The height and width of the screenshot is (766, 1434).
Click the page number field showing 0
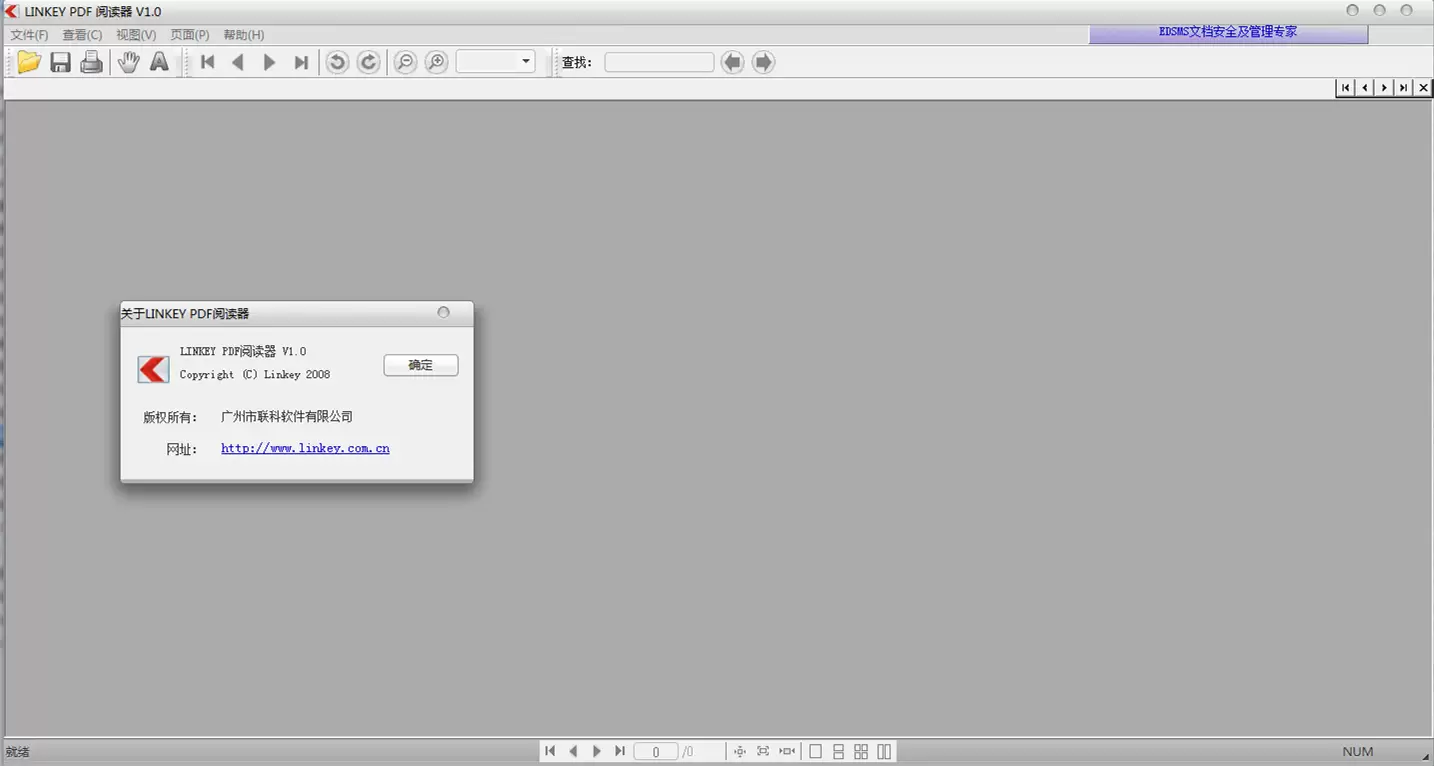coord(656,752)
